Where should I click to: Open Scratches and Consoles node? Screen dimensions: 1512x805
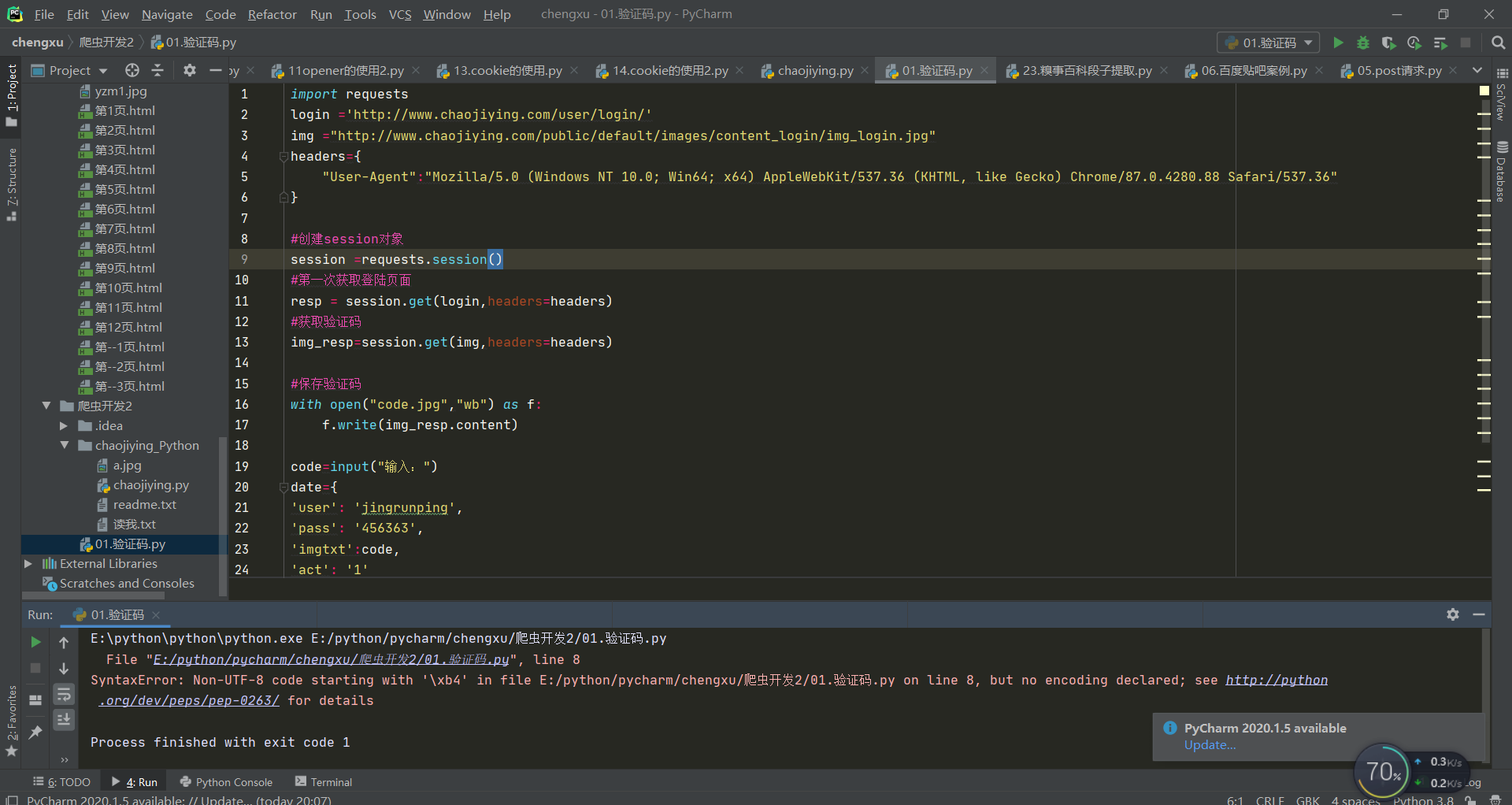(x=127, y=584)
